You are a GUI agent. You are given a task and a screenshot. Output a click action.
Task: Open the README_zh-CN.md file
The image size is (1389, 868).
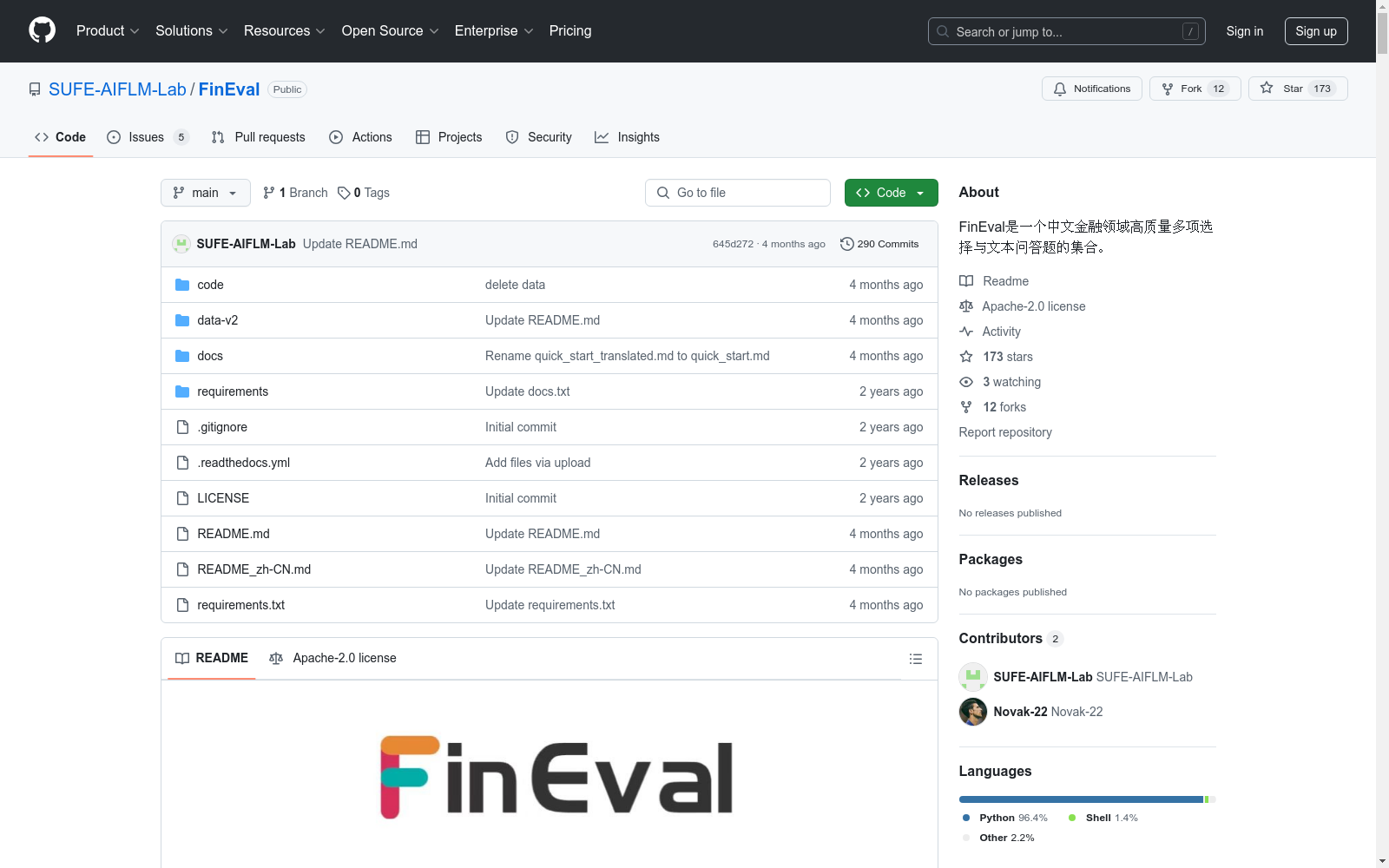point(254,569)
